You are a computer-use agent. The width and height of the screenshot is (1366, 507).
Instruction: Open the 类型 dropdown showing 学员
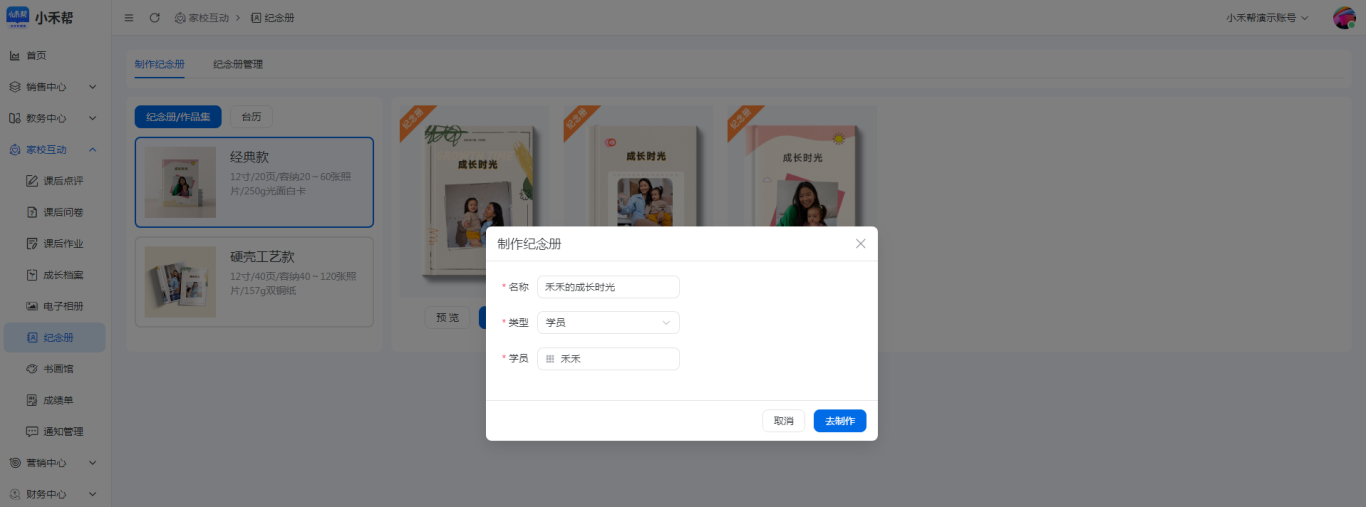tap(608, 323)
